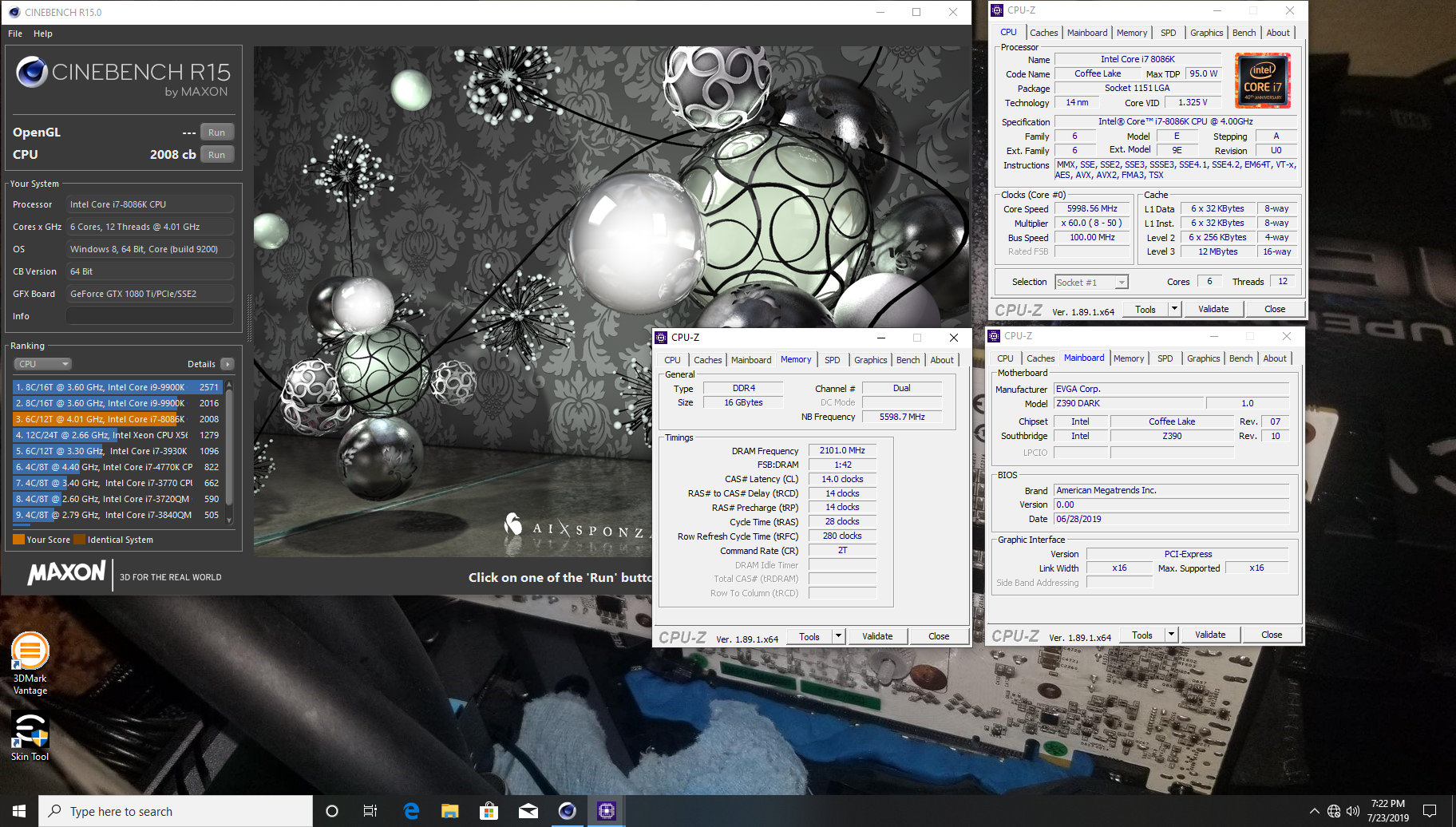
Task: Click Tools button in Memory CPU-Z window
Action: point(809,636)
